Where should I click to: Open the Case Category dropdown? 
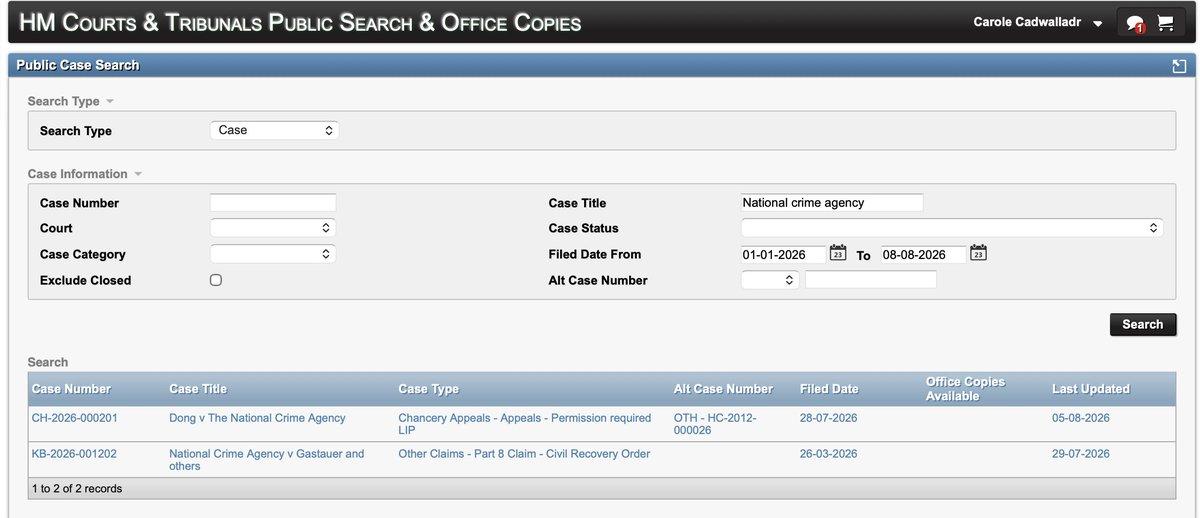coord(273,254)
